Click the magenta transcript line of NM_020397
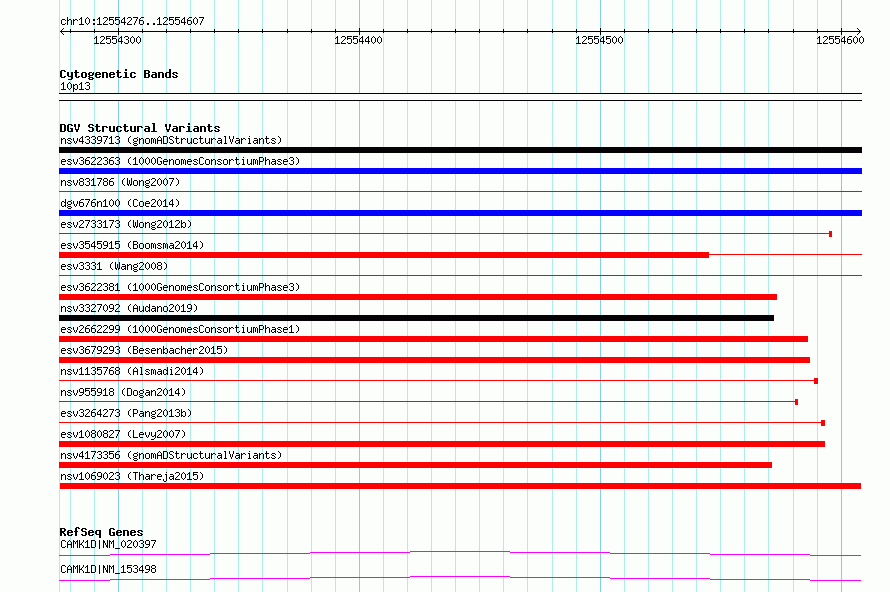This screenshot has height=592, width=890. (x=460, y=553)
